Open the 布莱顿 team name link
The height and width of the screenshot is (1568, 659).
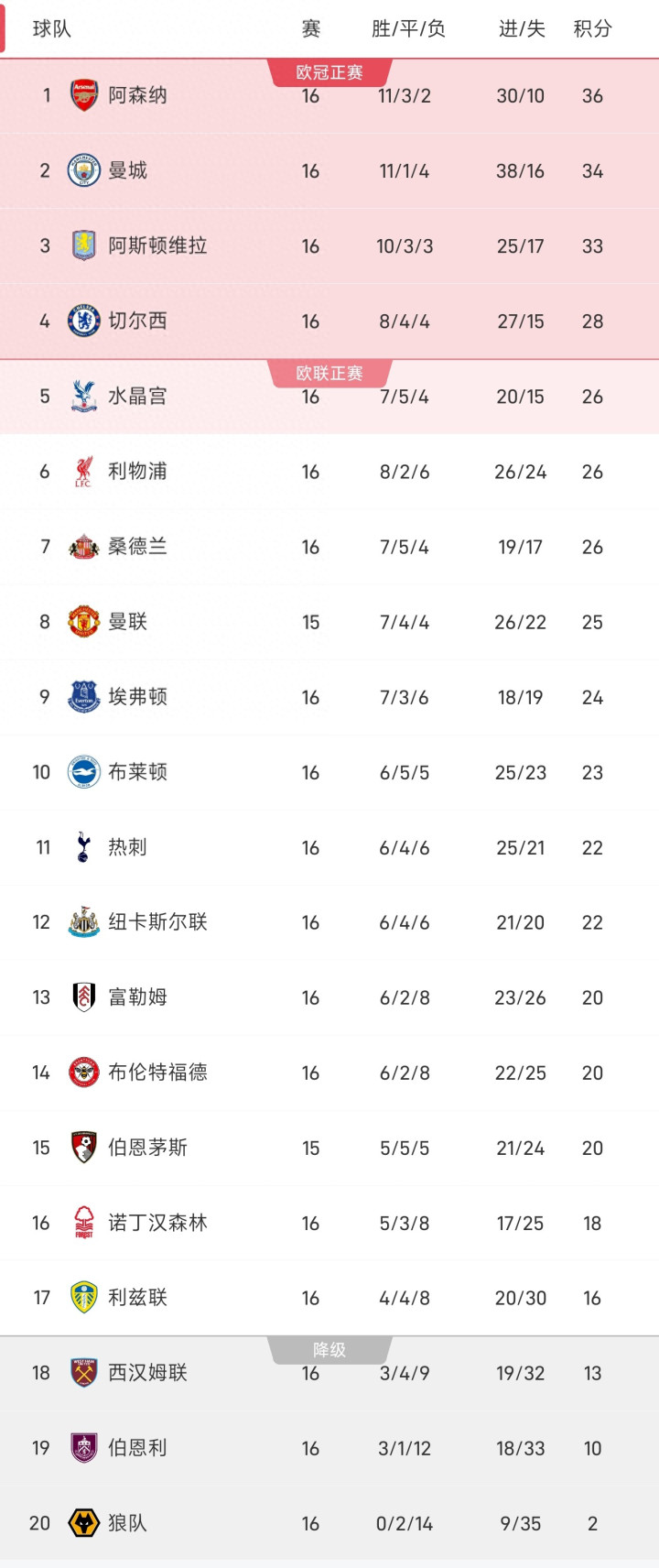point(137,772)
